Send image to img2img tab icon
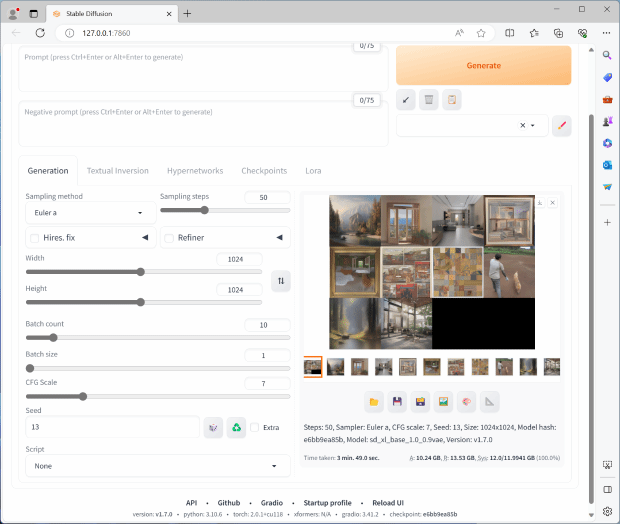Image resolution: width=620 pixels, height=524 pixels. [443, 402]
